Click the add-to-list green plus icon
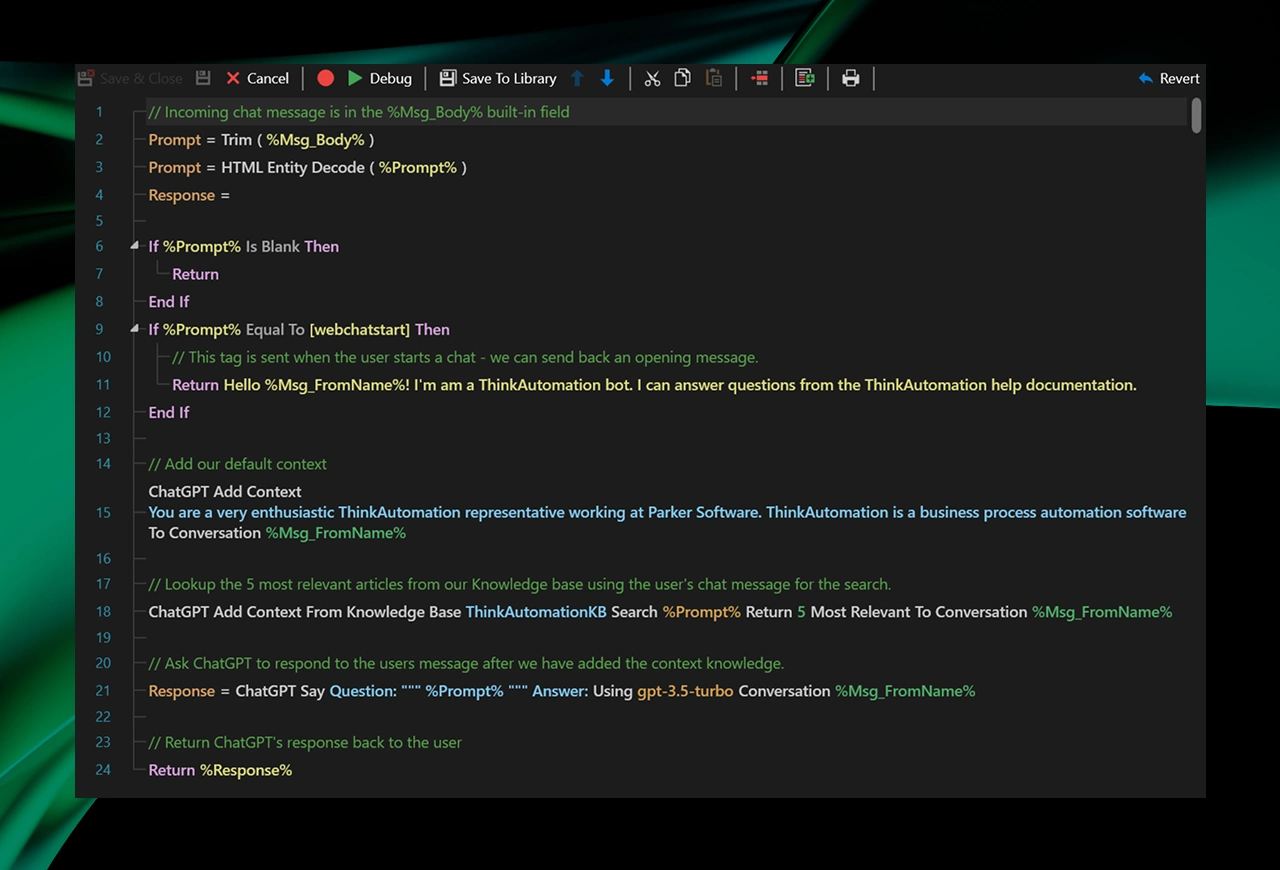 click(x=804, y=78)
